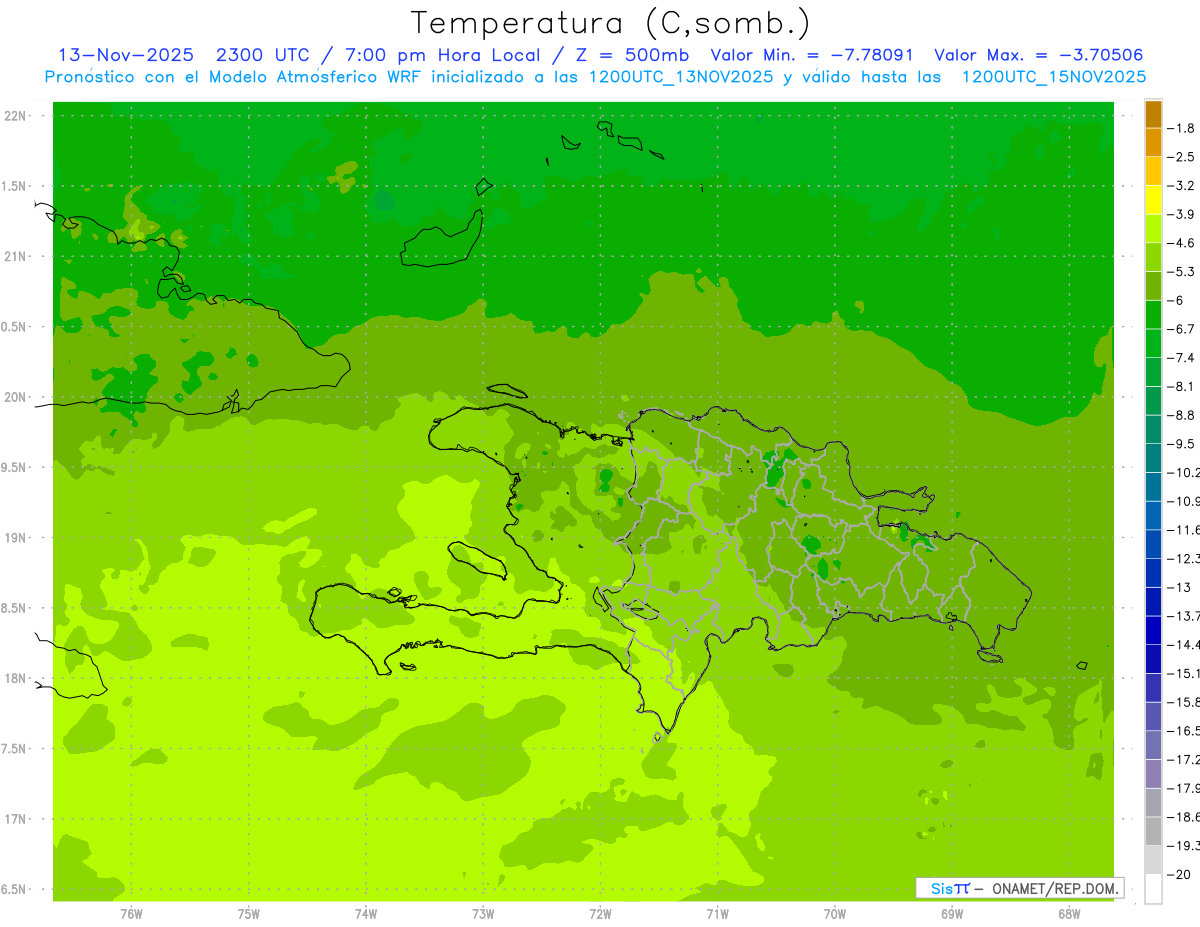Click the yellow swatch between -3.2 and -3.9

click(1153, 200)
